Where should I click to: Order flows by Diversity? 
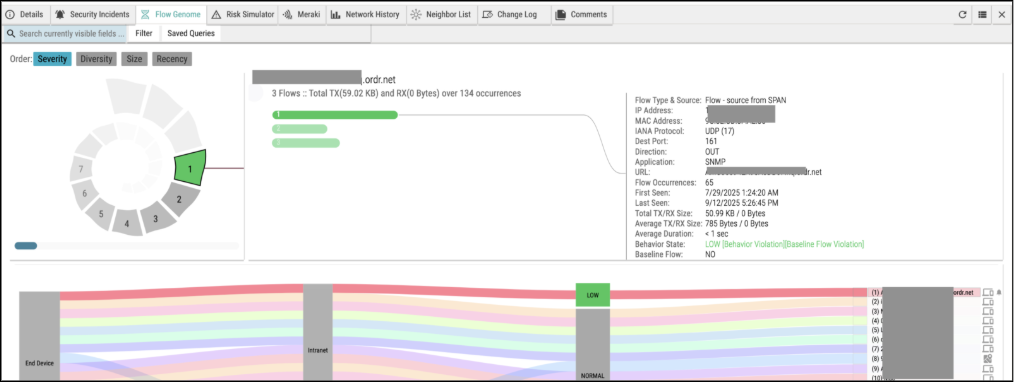click(97, 59)
